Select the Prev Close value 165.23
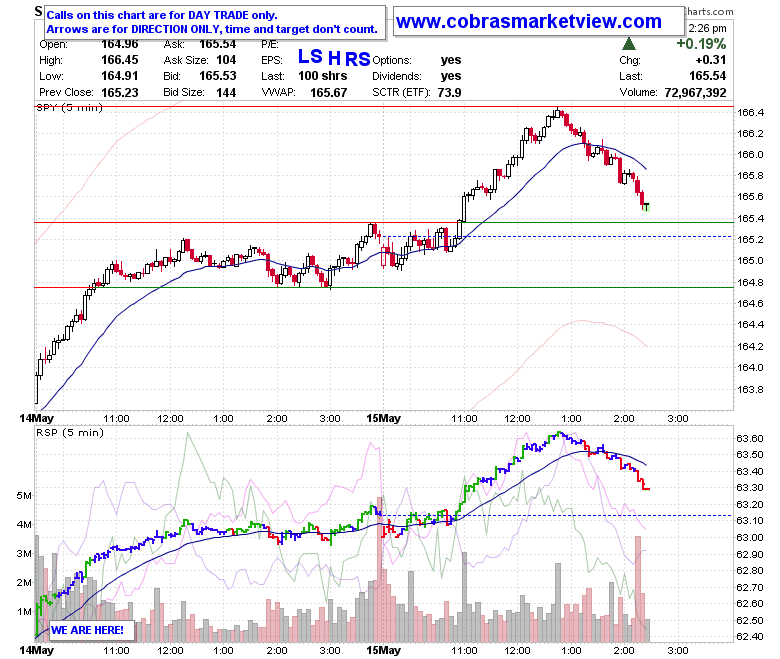This screenshot has height=659, width=780. pos(120,93)
